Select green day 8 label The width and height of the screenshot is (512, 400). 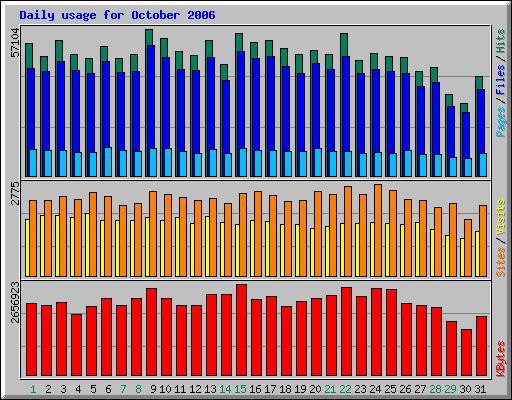tap(138, 389)
